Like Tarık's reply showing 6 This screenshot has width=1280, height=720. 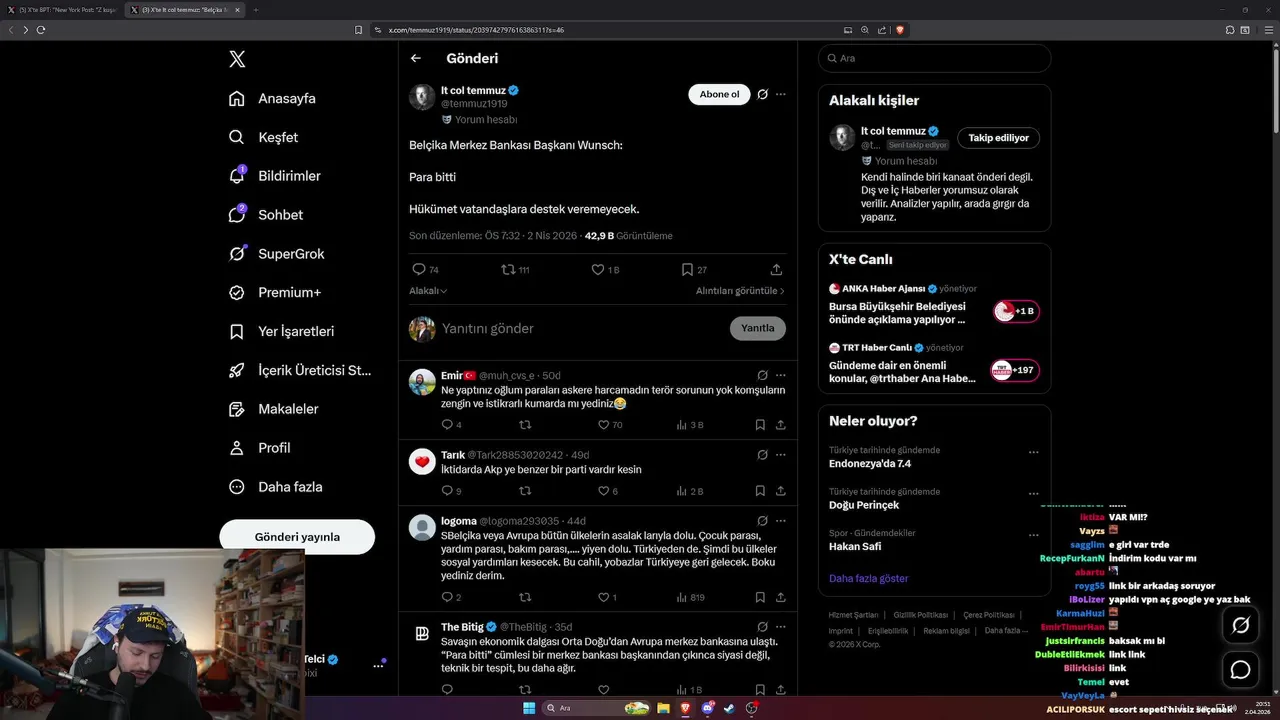click(x=607, y=491)
